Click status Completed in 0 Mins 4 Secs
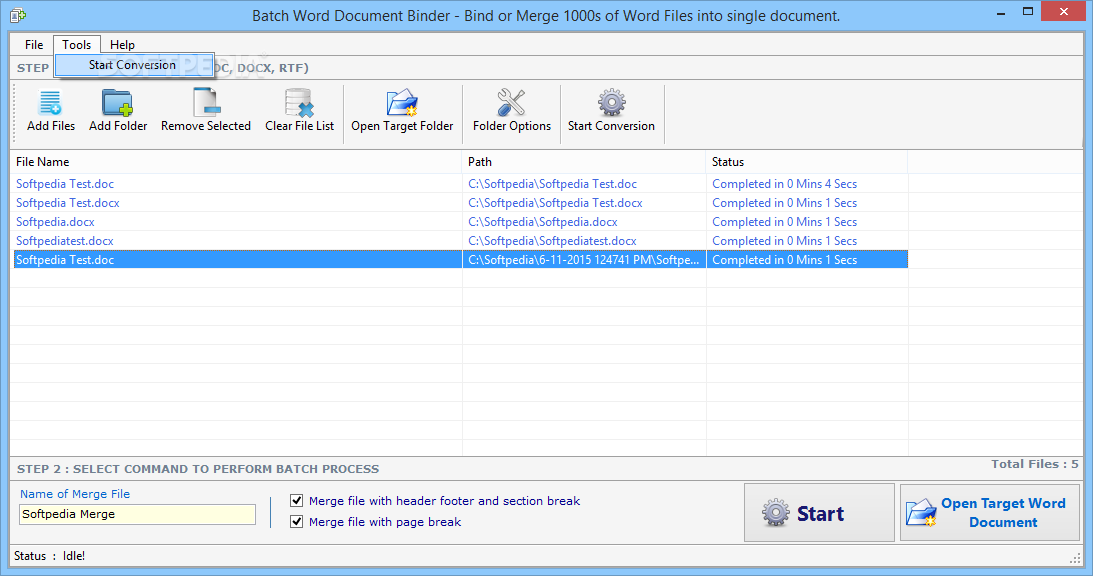Screen dimensions: 1093x576 784,184
